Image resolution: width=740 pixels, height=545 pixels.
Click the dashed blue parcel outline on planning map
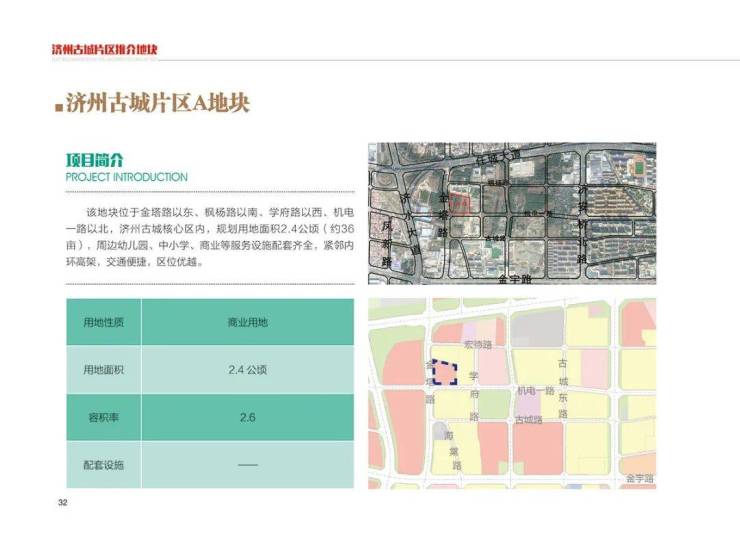pos(445,373)
